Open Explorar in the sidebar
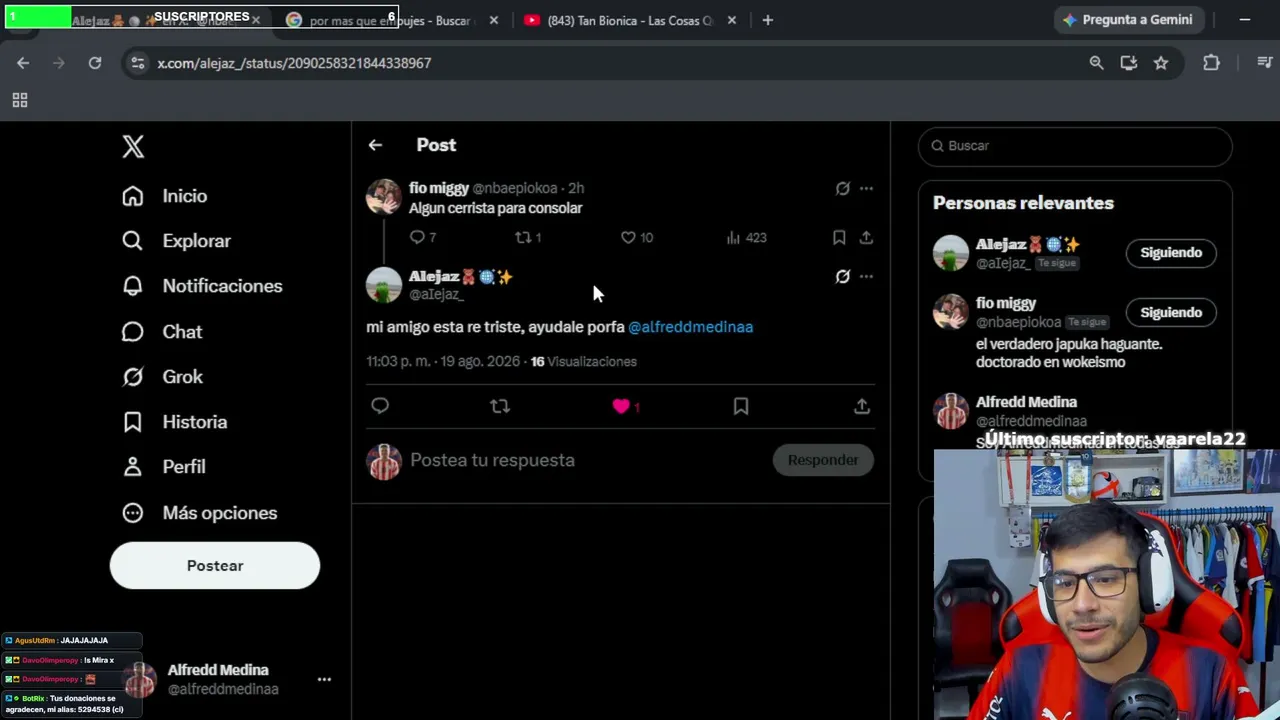The image size is (1280, 720). click(176, 241)
